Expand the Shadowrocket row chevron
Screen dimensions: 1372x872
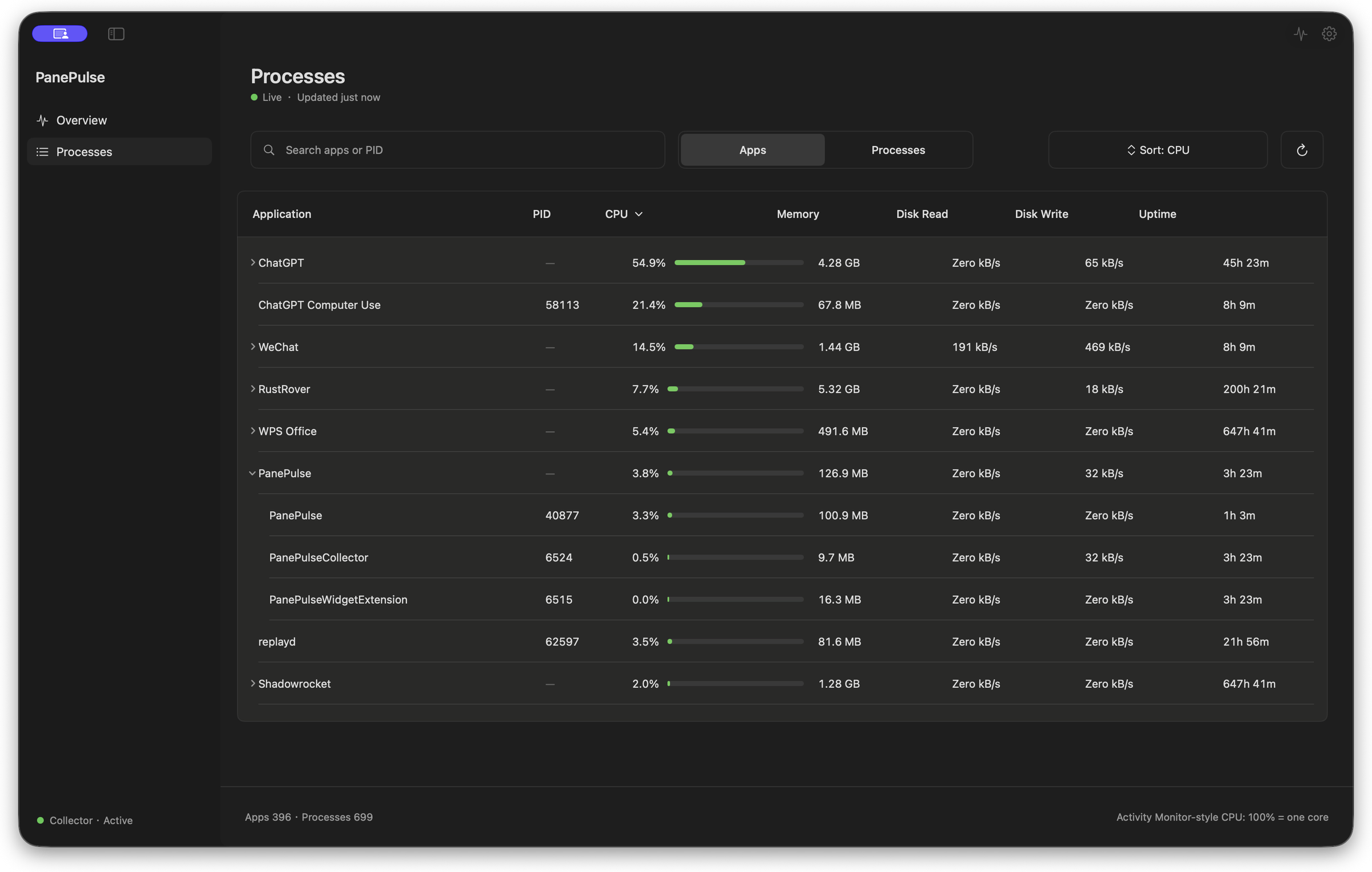pos(253,683)
